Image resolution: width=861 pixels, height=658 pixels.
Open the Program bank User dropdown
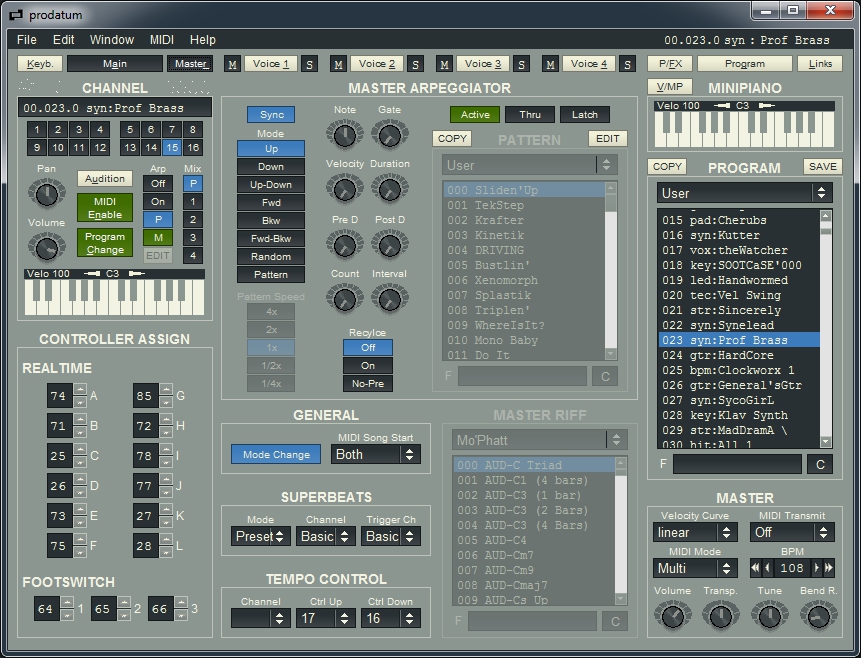click(x=745, y=193)
